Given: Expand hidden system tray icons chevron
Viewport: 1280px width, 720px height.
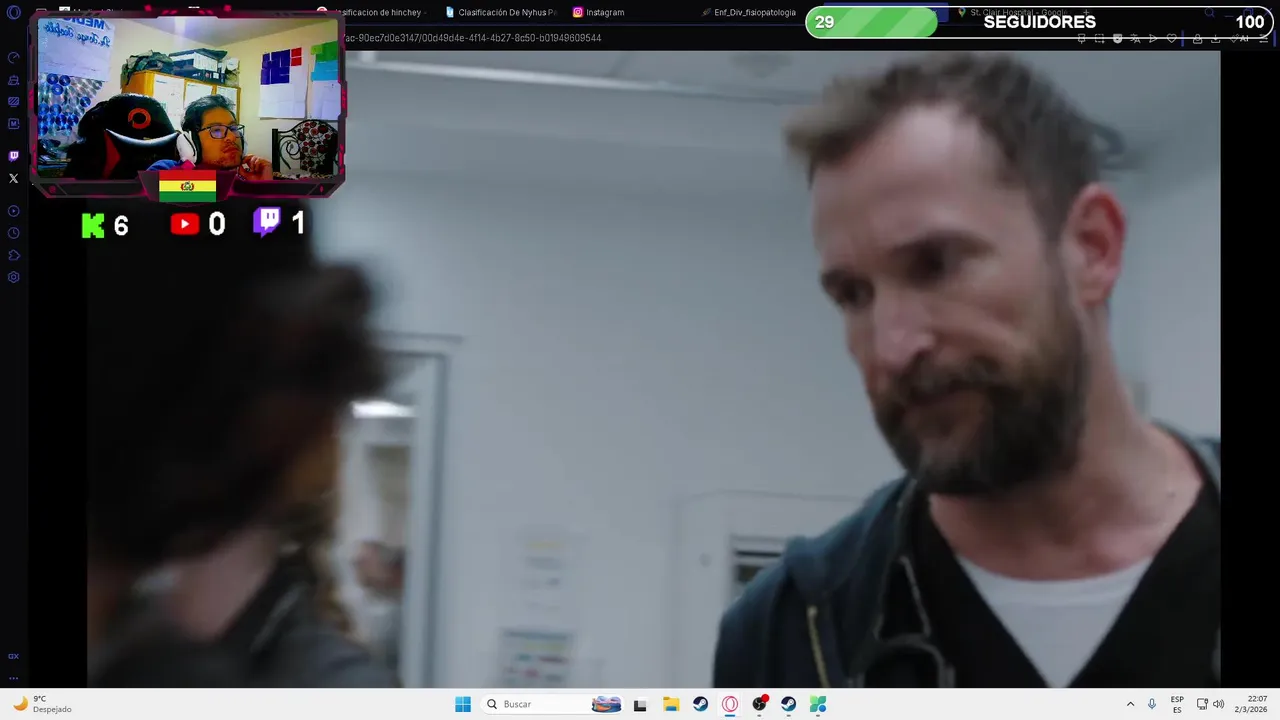Looking at the screenshot, I should [x=1130, y=704].
